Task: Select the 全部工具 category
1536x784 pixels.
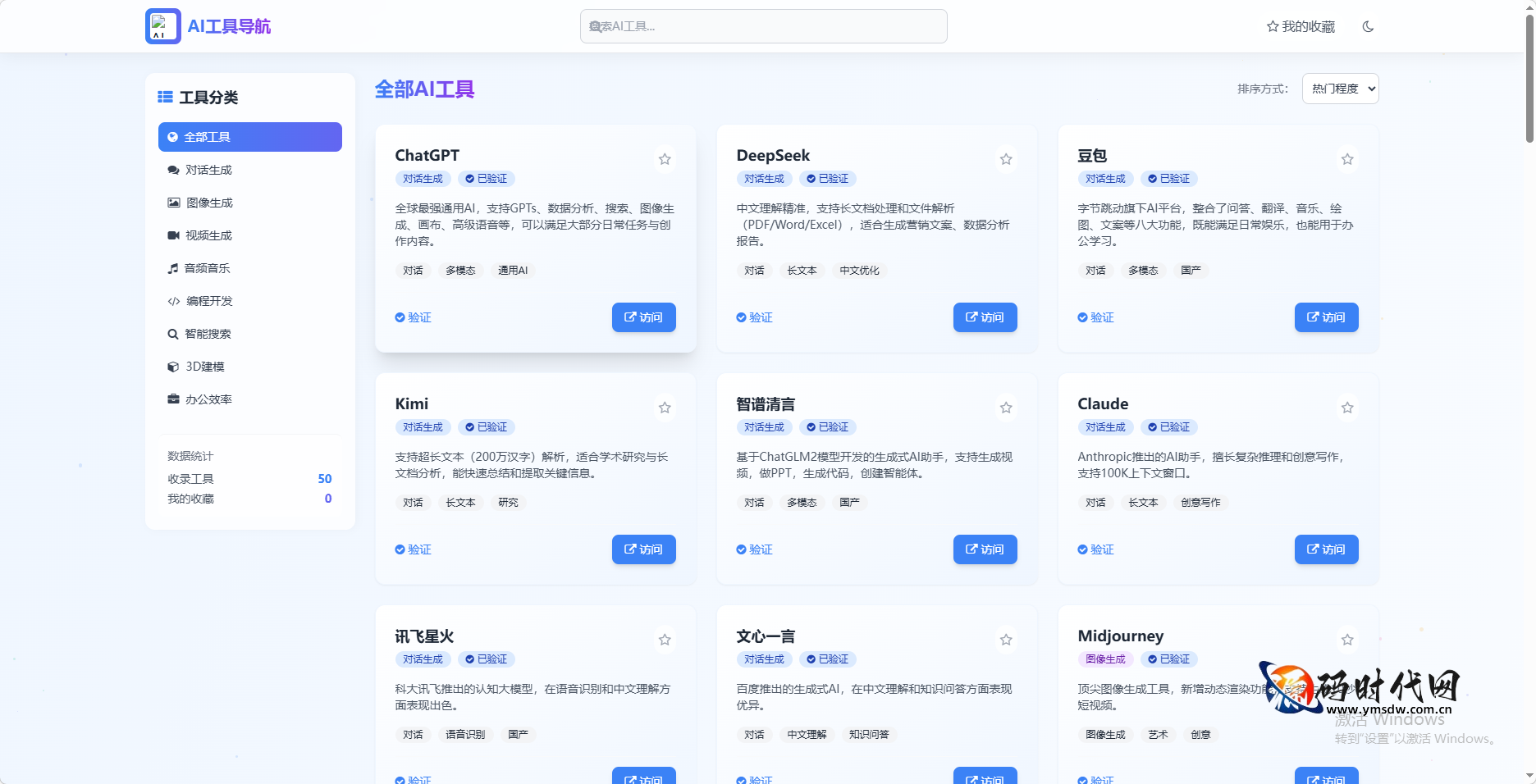Action: tap(249, 137)
